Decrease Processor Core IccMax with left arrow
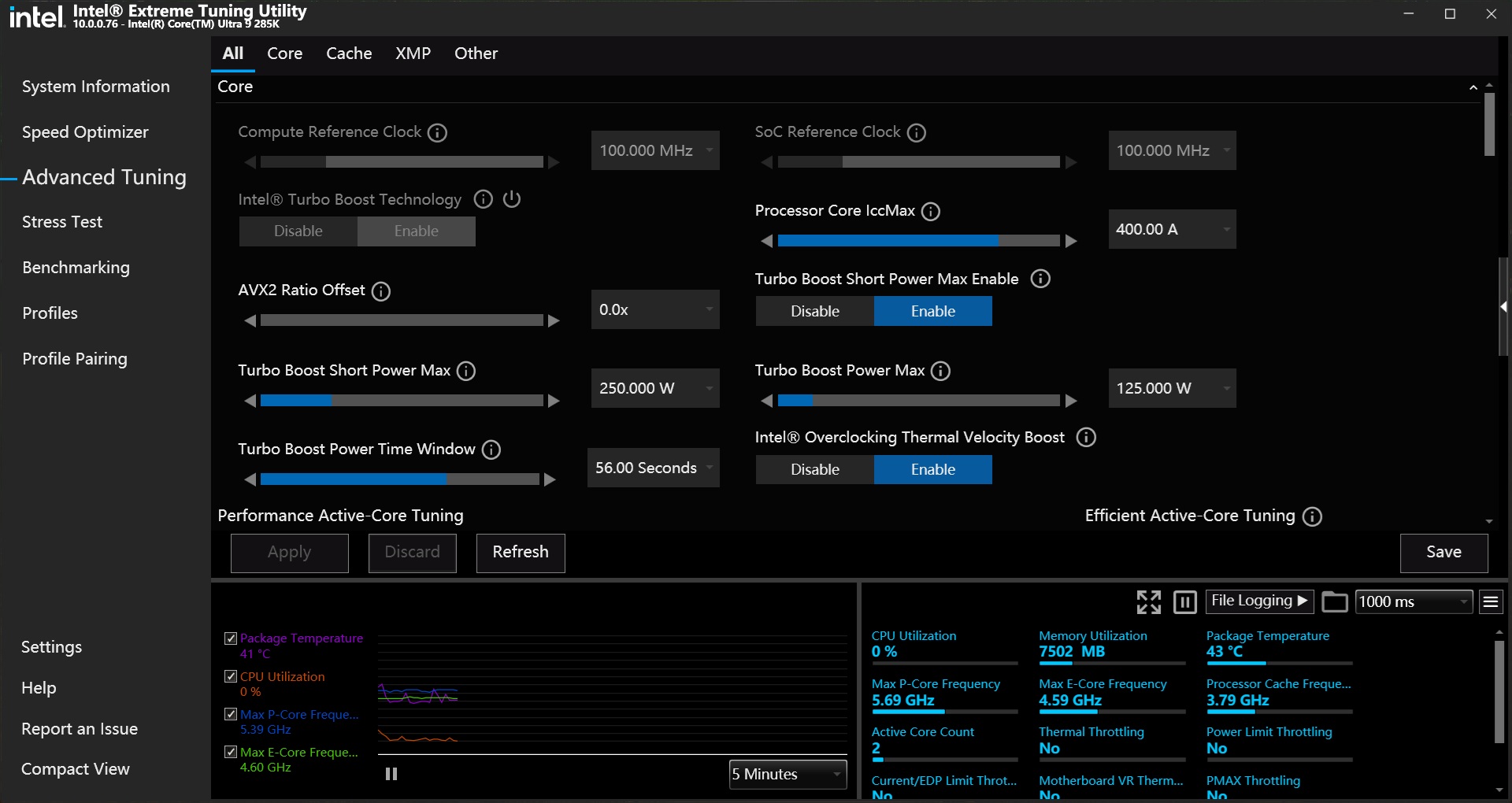Image resolution: width=1512 pixels, height=803 pixels. click(x=766, y=241)
